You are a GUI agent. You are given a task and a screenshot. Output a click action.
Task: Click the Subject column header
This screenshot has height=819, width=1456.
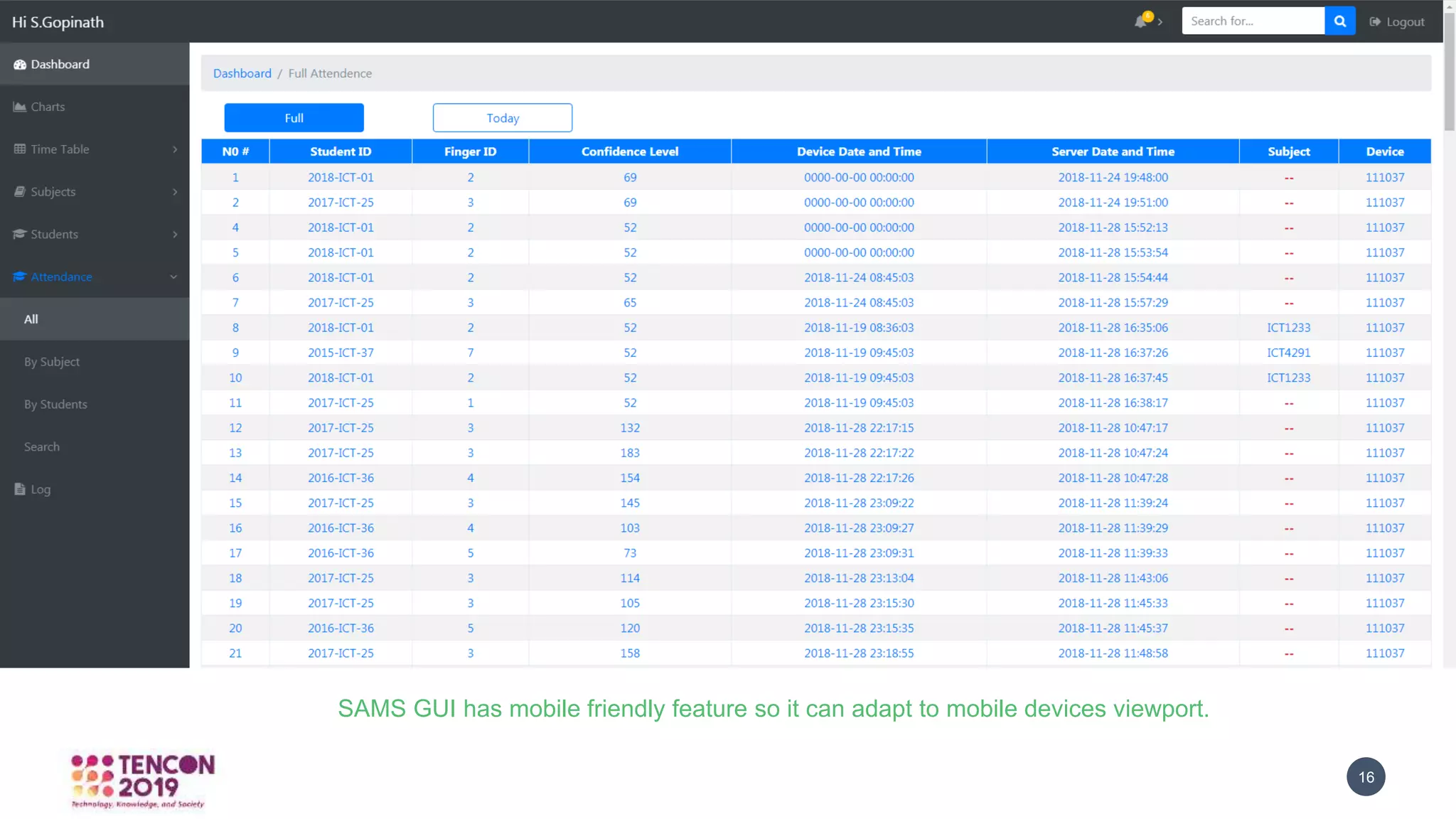(1288, 151)
